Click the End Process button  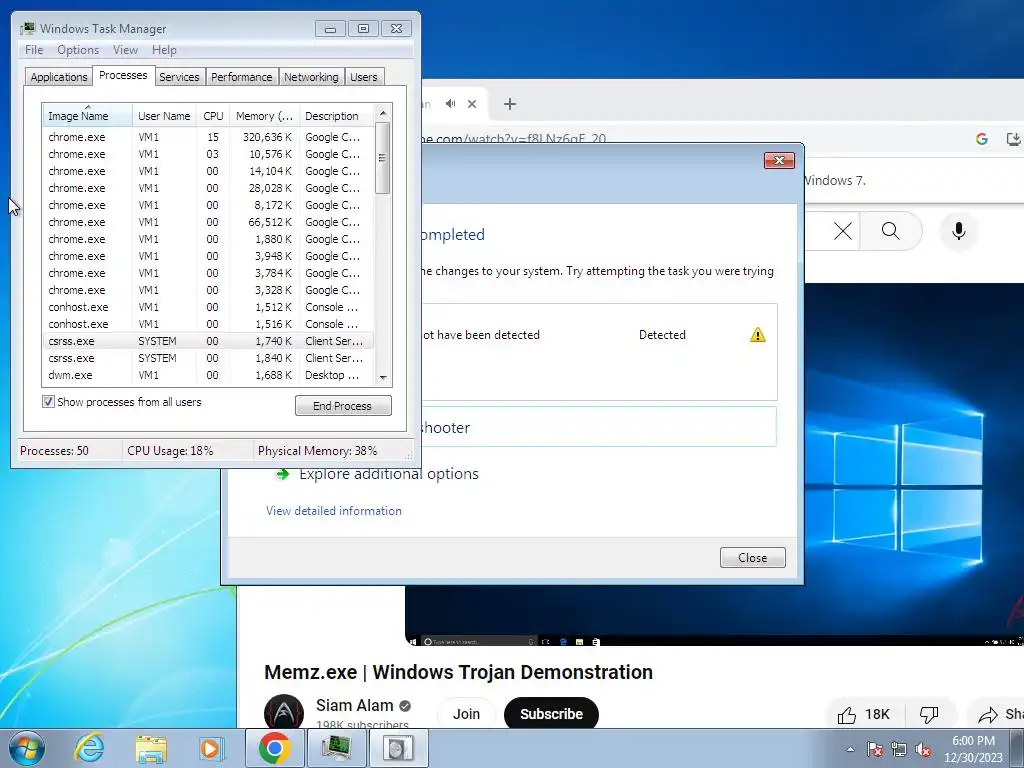pos(343,406)
